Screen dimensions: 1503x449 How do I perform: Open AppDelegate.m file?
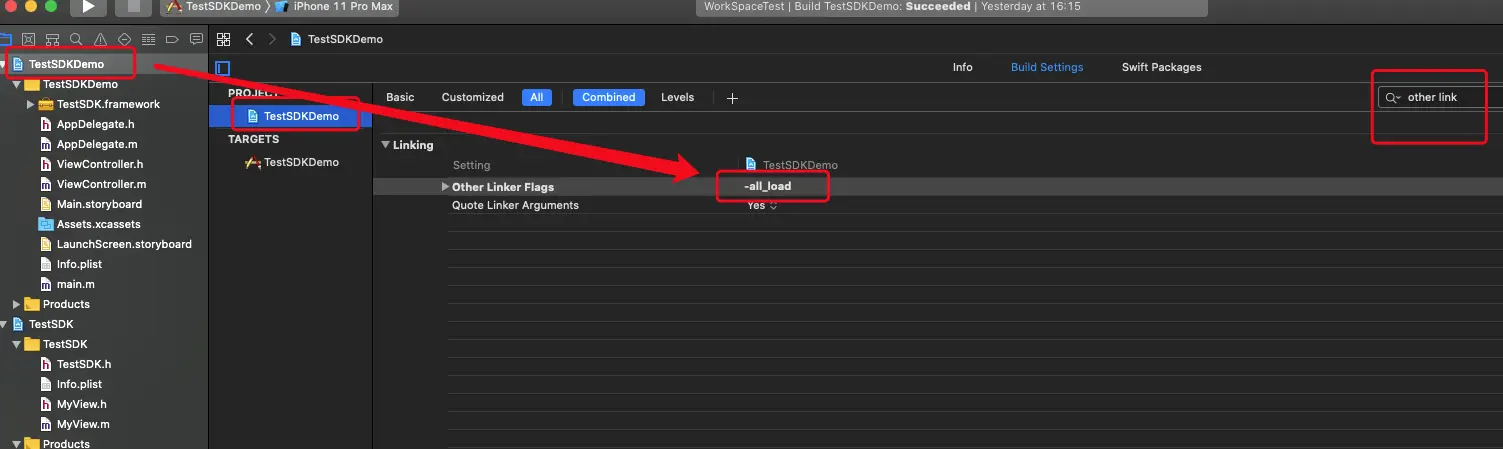[x=97, y=144]
